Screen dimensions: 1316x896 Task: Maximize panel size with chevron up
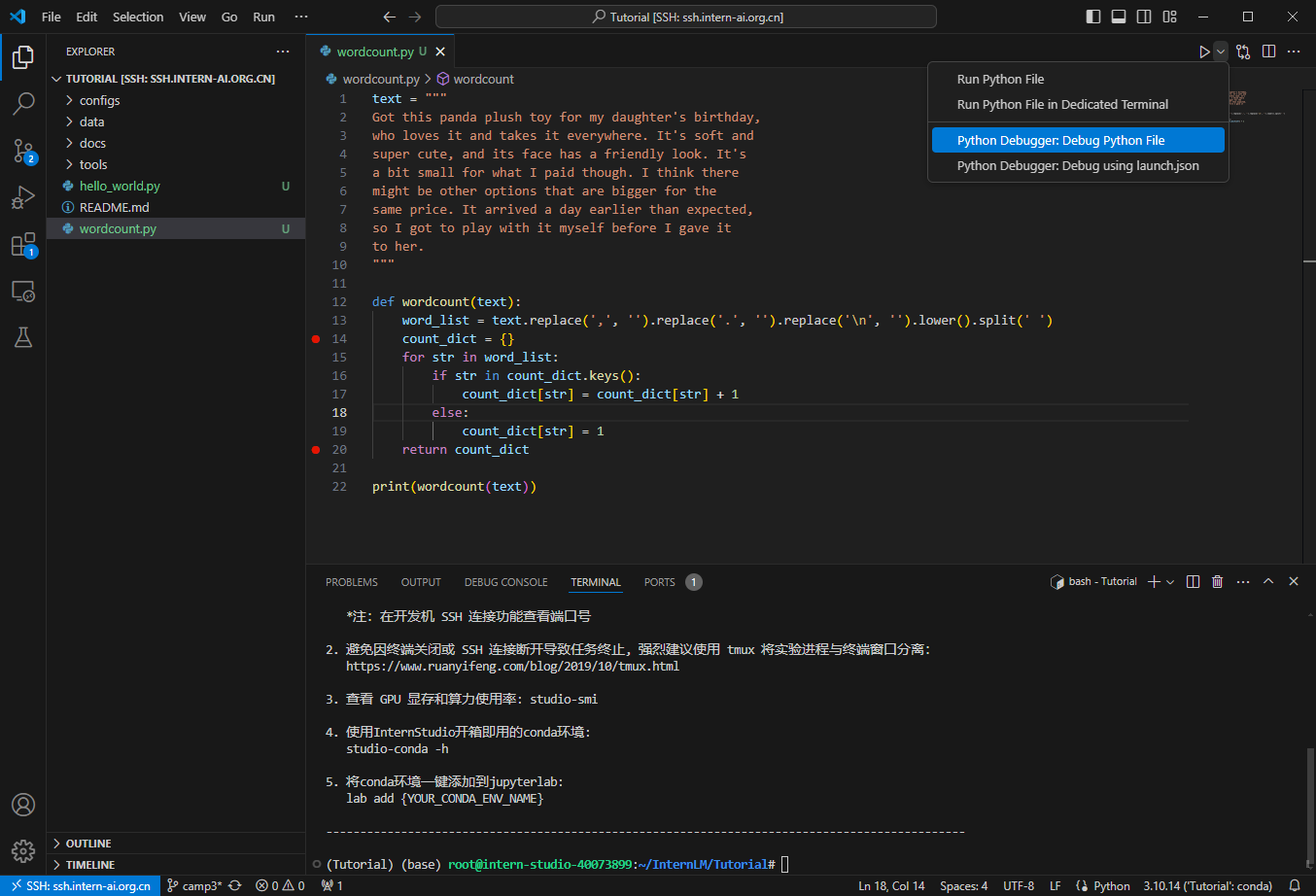[x=1268, y=581]
